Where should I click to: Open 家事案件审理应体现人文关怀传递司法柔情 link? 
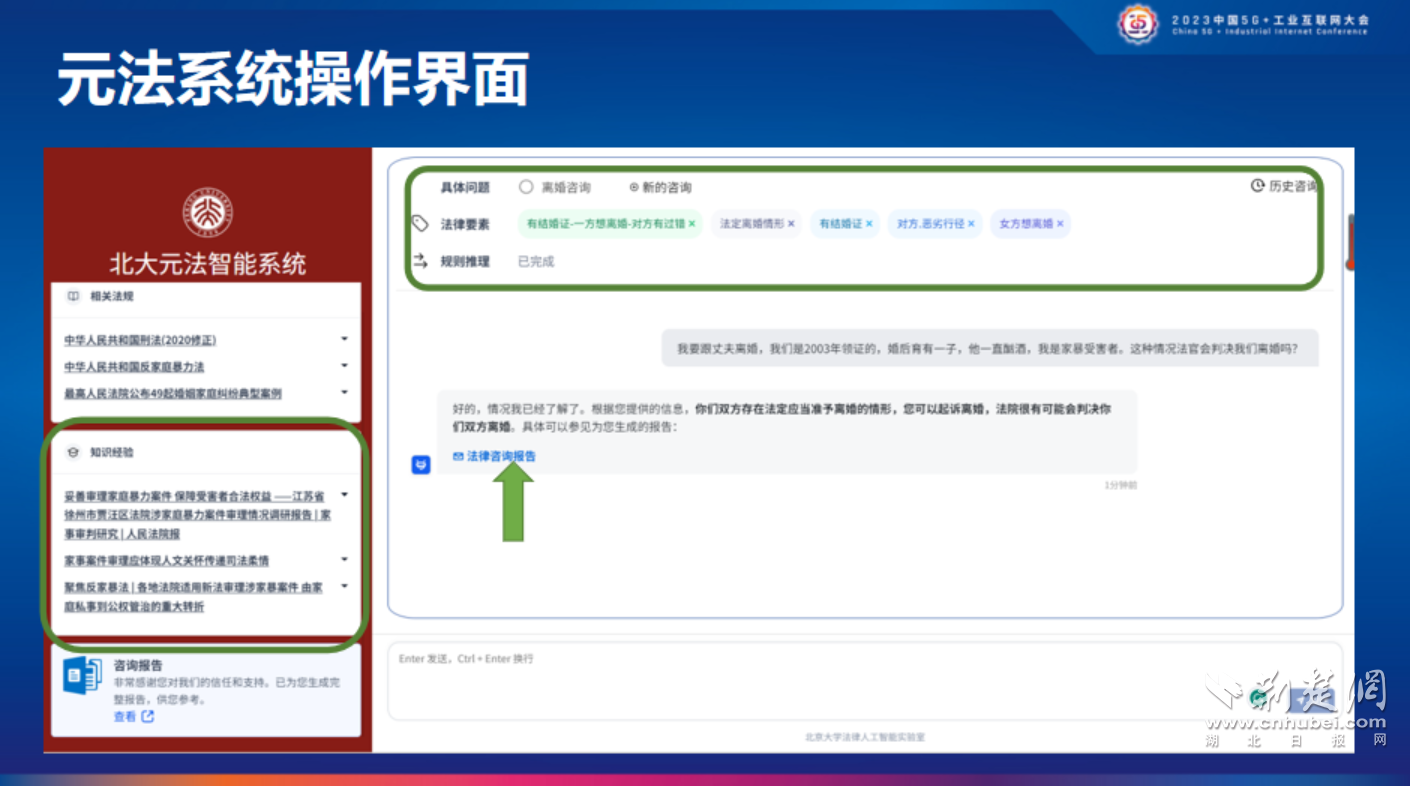pyautogui.click(x=167, y=561)
